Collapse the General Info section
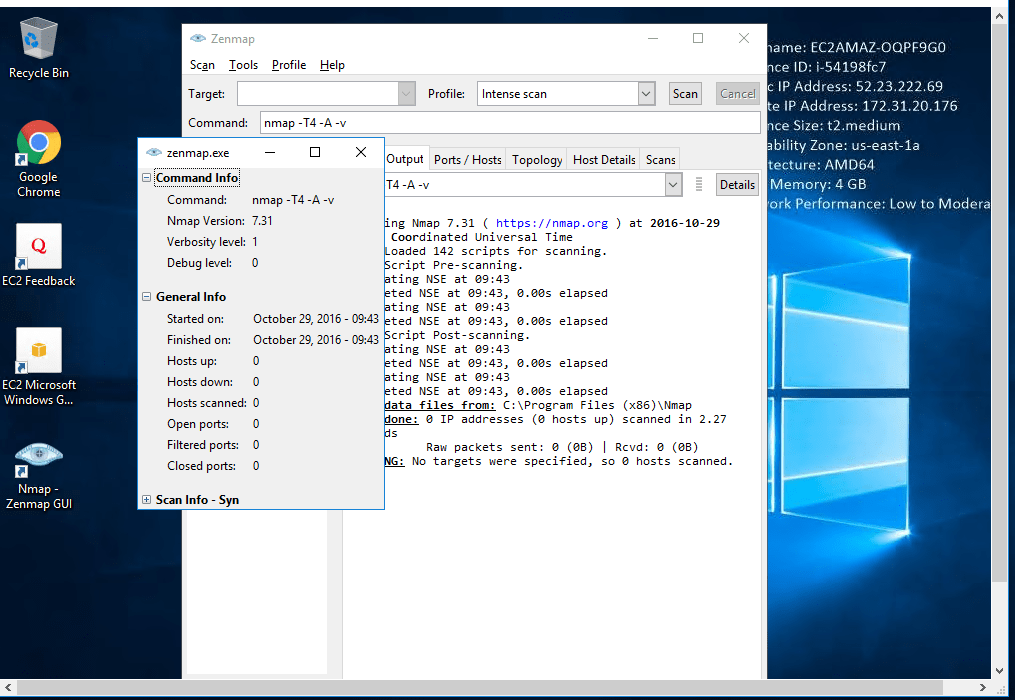The height and width of the screenshot is (700, 1015). coord(147,297)
